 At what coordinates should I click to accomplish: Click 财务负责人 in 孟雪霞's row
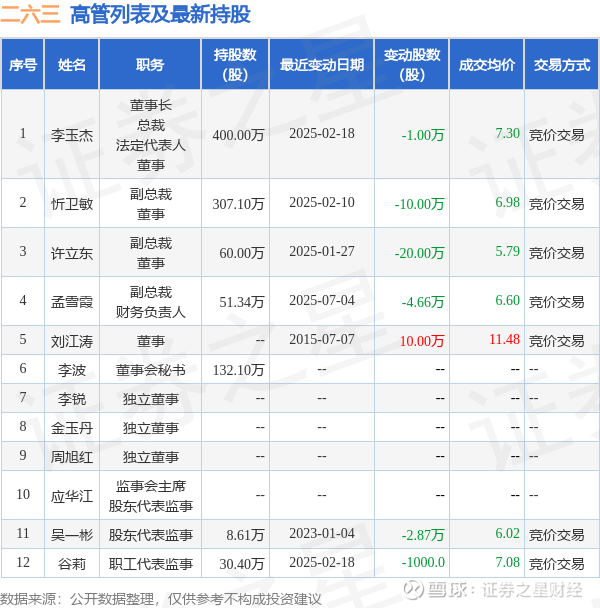click(150, 312)
